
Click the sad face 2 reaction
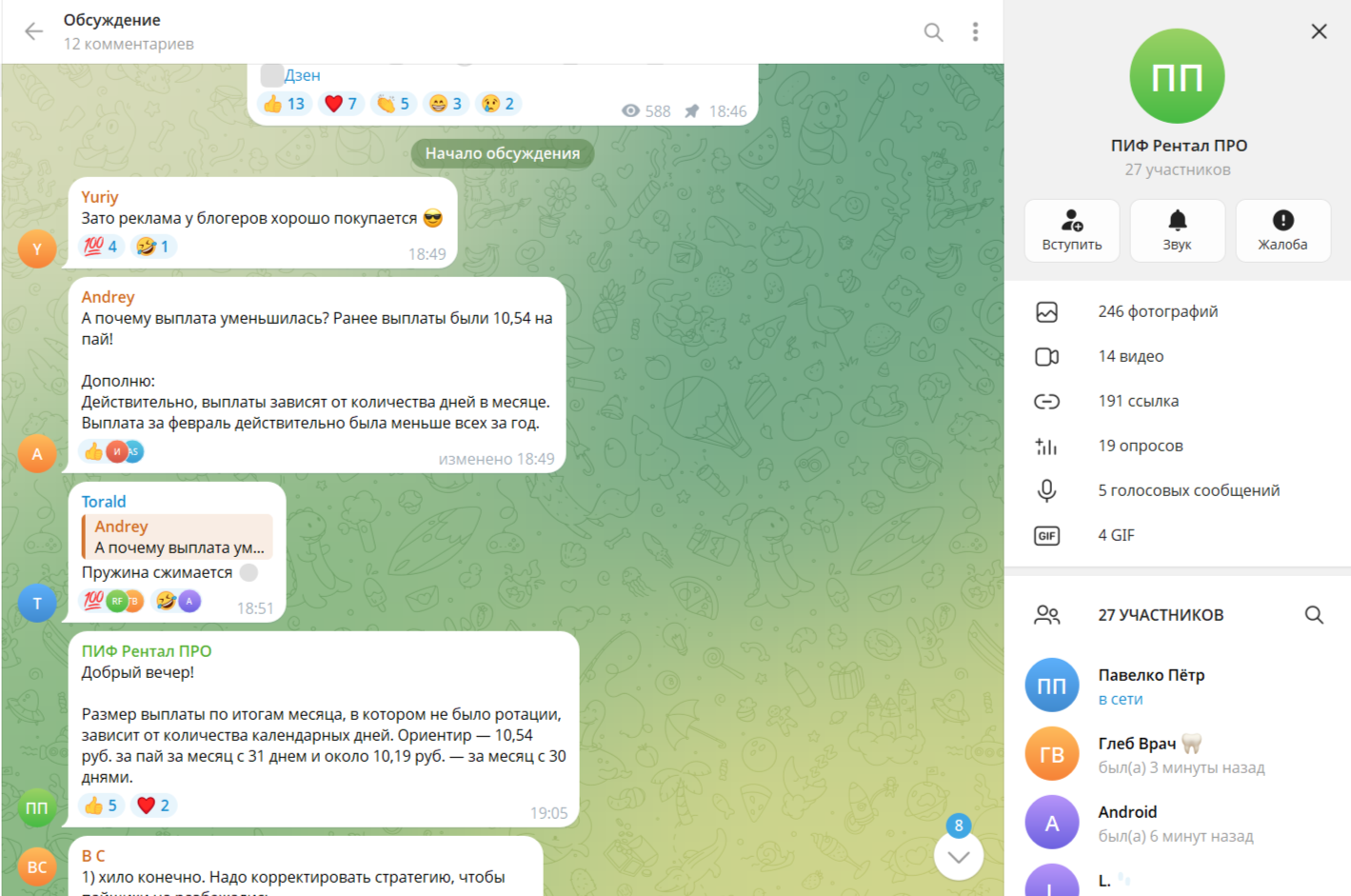tap(498, 104)
